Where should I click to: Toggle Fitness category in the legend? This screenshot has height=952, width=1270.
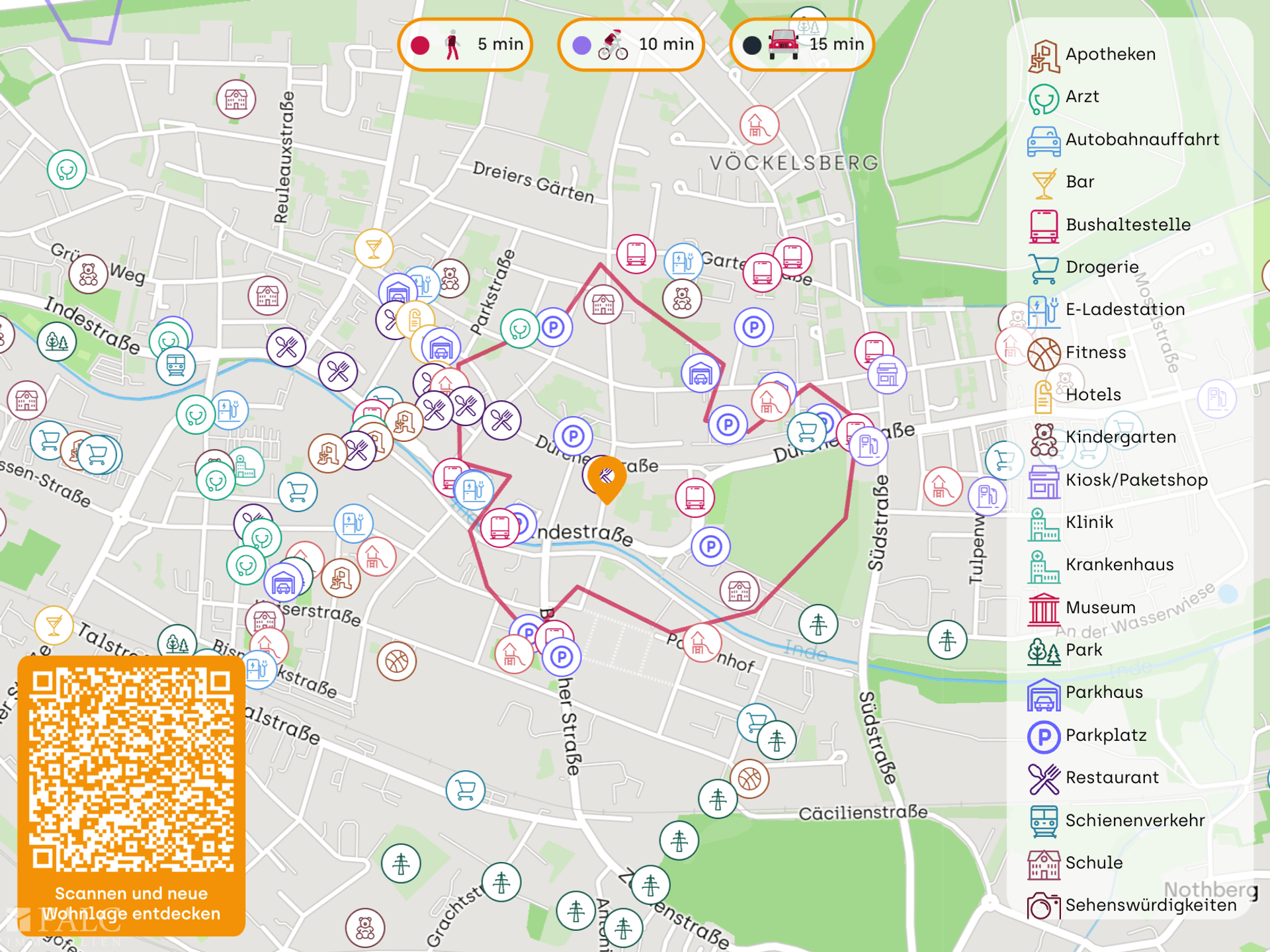click(x=1076, y=353)
